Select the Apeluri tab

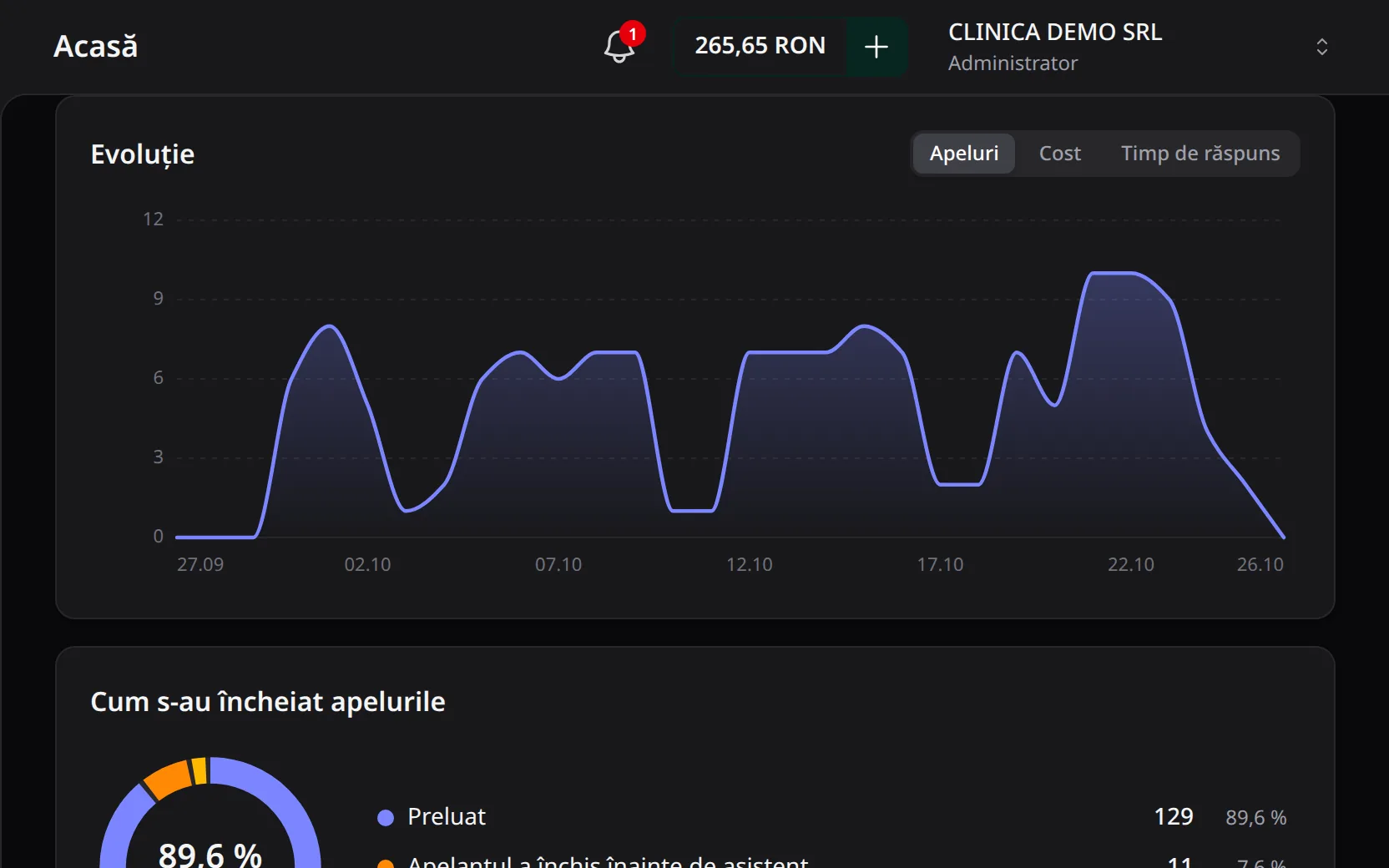964,154
